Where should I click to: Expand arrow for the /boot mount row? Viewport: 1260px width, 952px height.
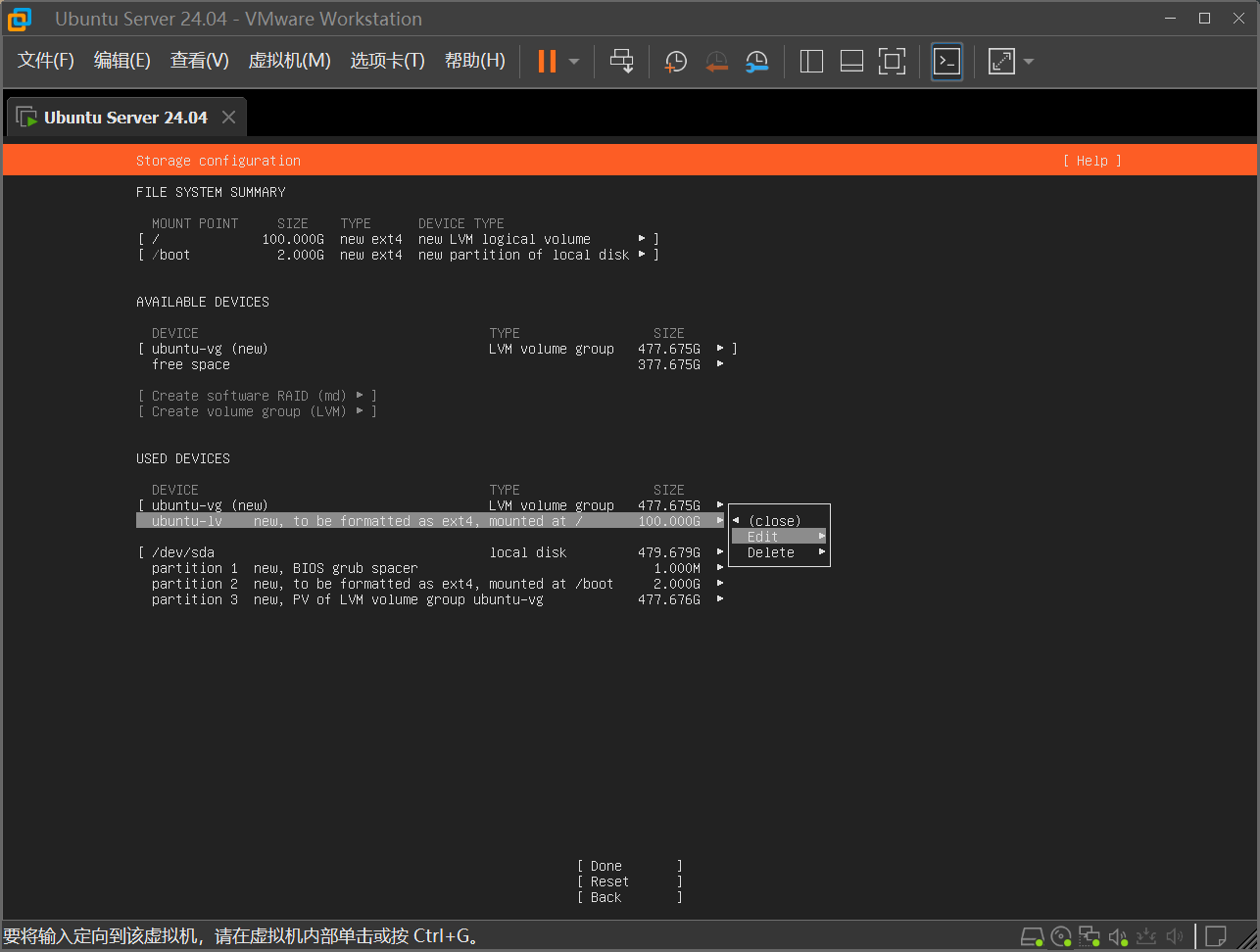pos(642,255)
